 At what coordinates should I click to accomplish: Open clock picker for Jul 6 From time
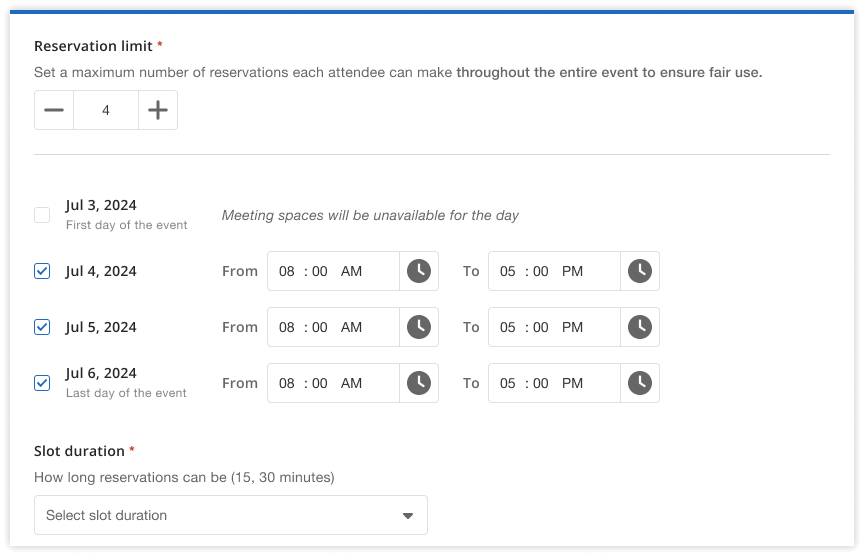tap(419, 383)
